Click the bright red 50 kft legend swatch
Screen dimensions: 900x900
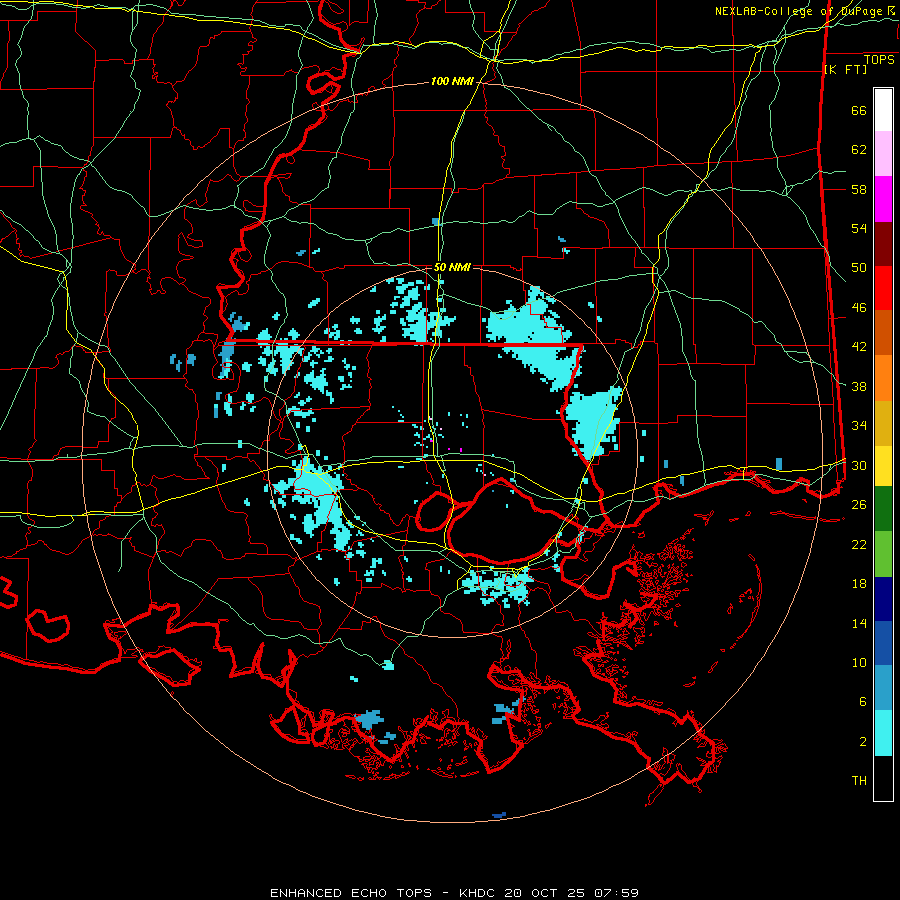click(883, 288)
